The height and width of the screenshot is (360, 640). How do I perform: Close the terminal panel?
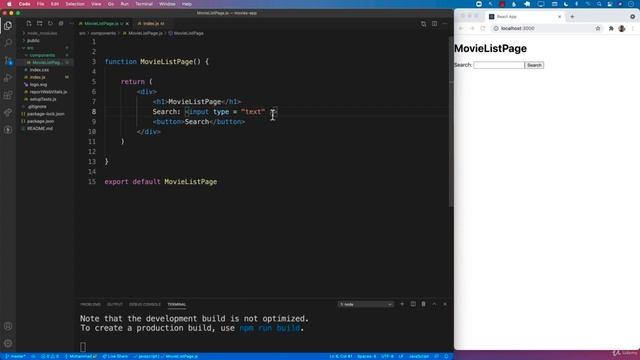[x=445, y=304]
